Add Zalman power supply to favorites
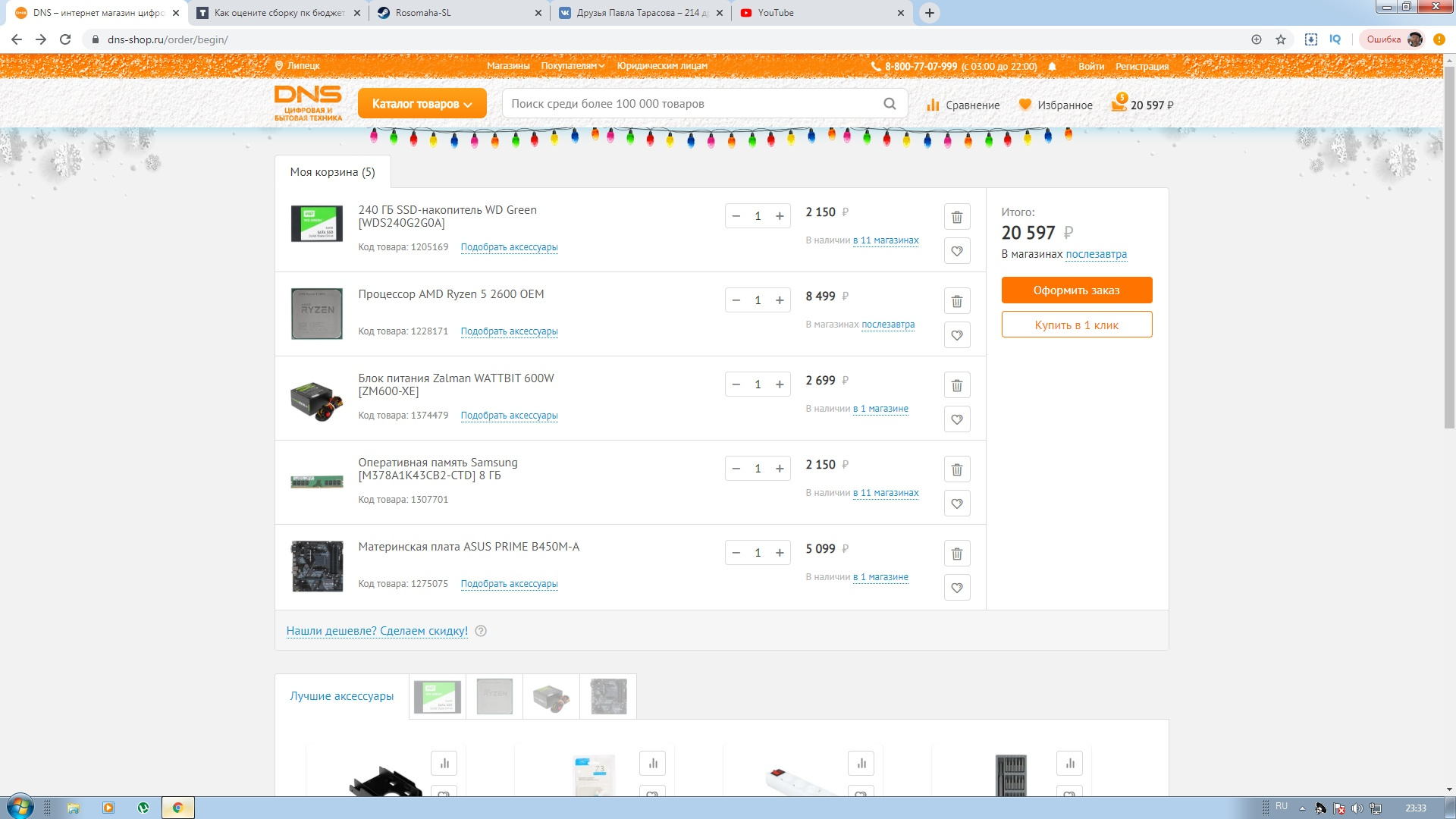The width and height of the screenshot is (1456, 819). [x=957, y=419]
